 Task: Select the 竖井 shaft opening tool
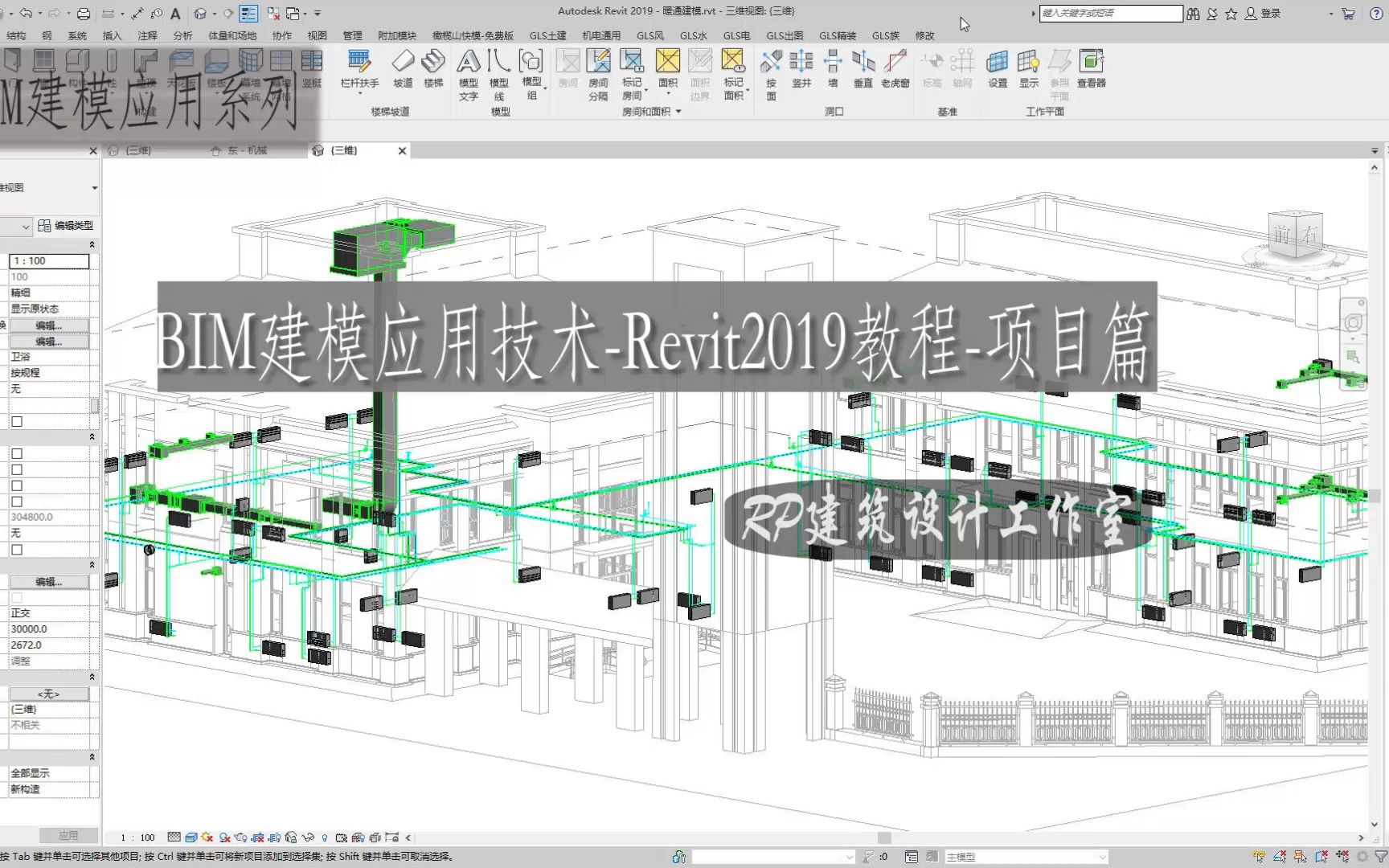(801, 68)
